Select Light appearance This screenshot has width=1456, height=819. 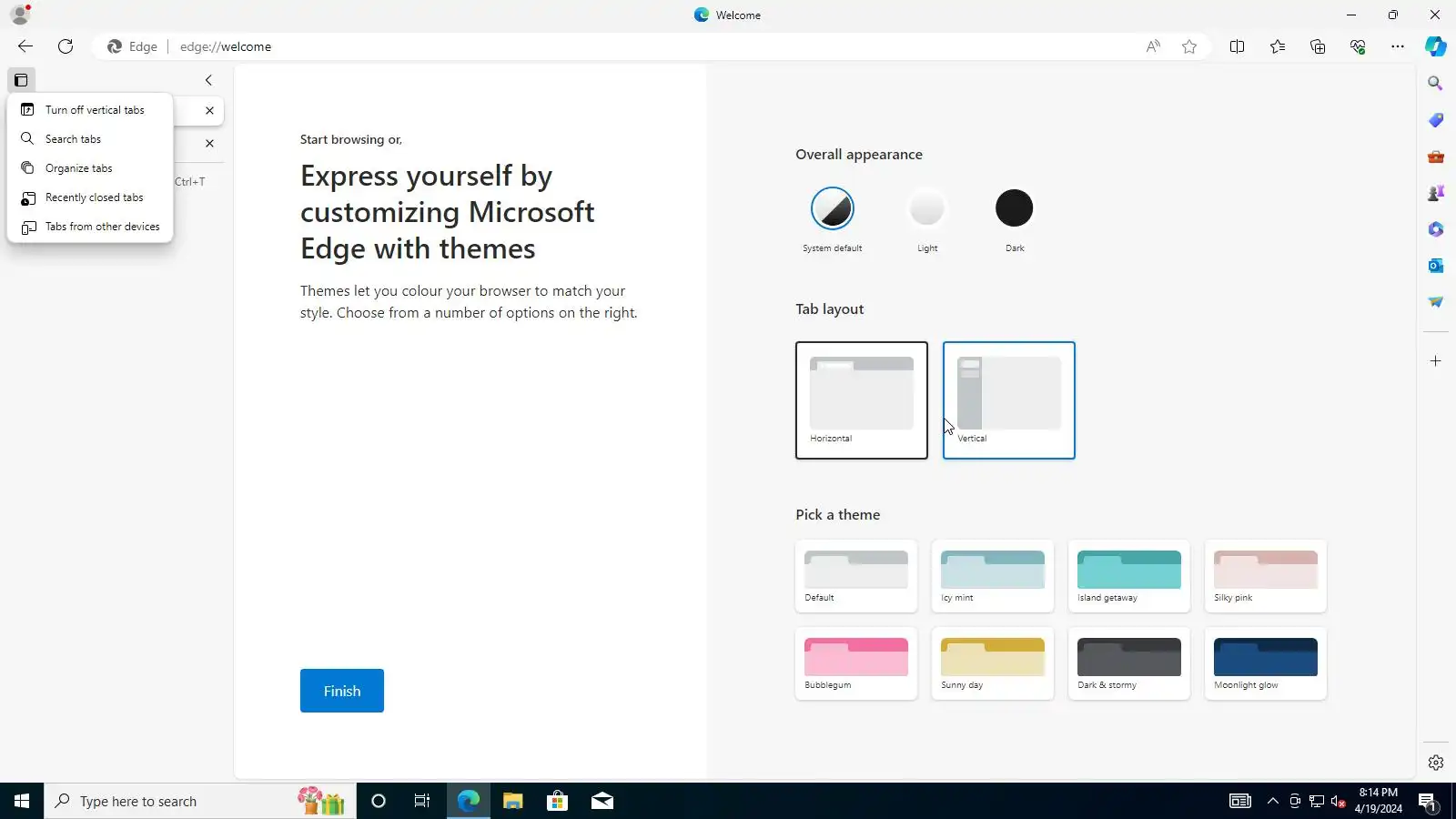click(927, 208)
